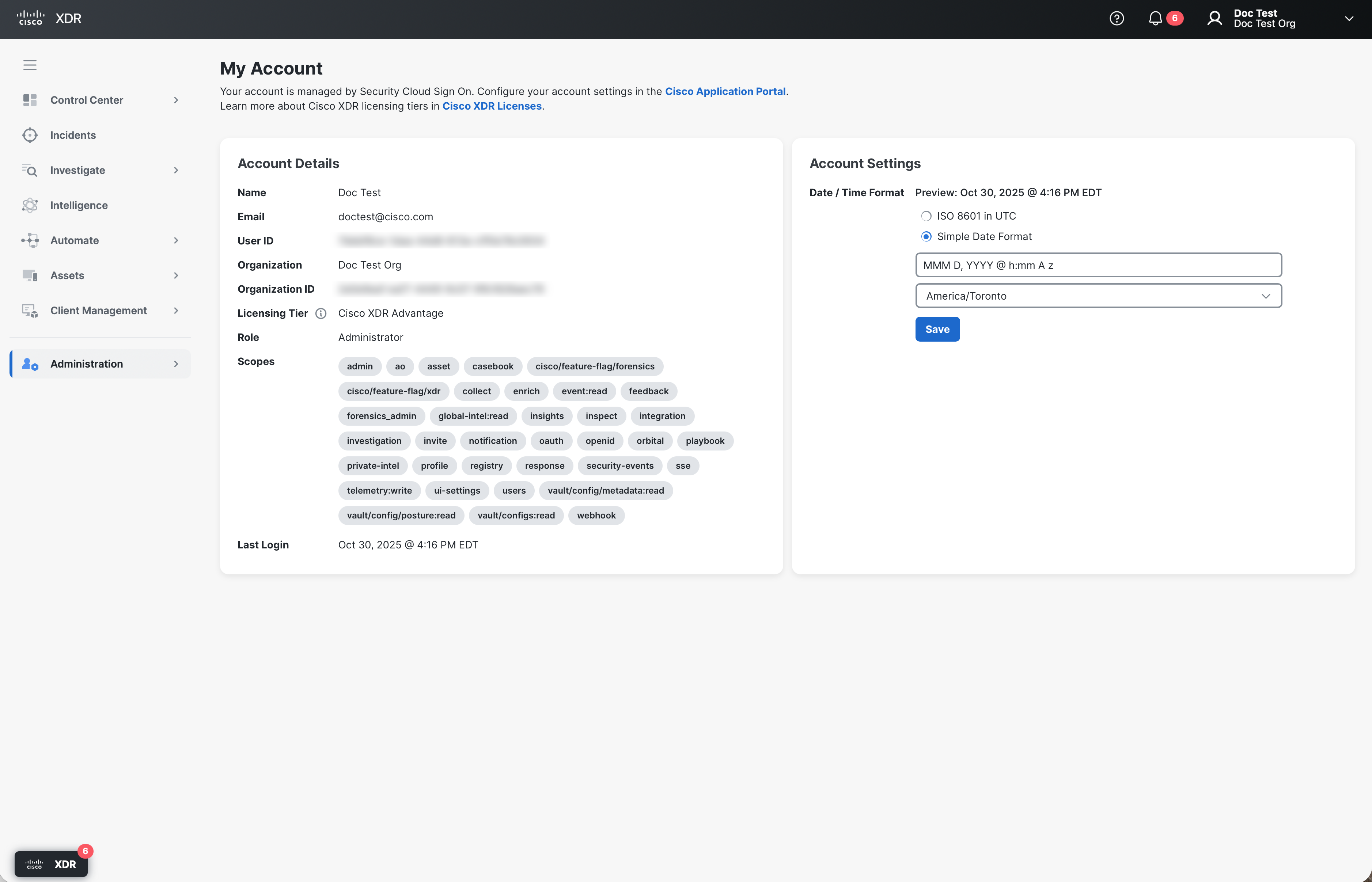Click the user profile avatar icon
This screenshot has height=882, width=1372.
click(x=1214, y=18)
